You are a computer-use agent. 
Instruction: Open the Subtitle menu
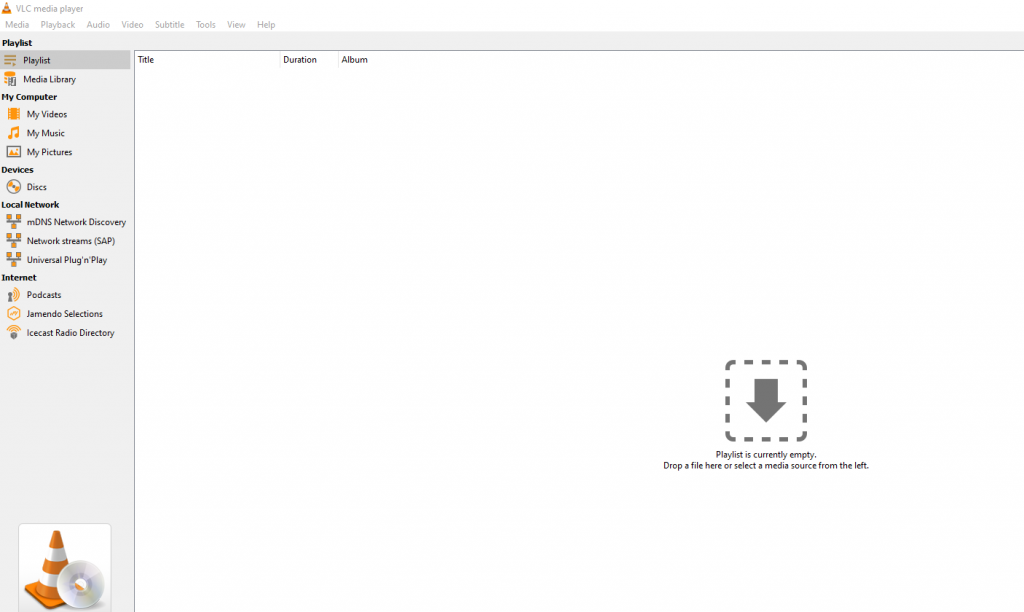pyautogui.click(x=169, y=24)
